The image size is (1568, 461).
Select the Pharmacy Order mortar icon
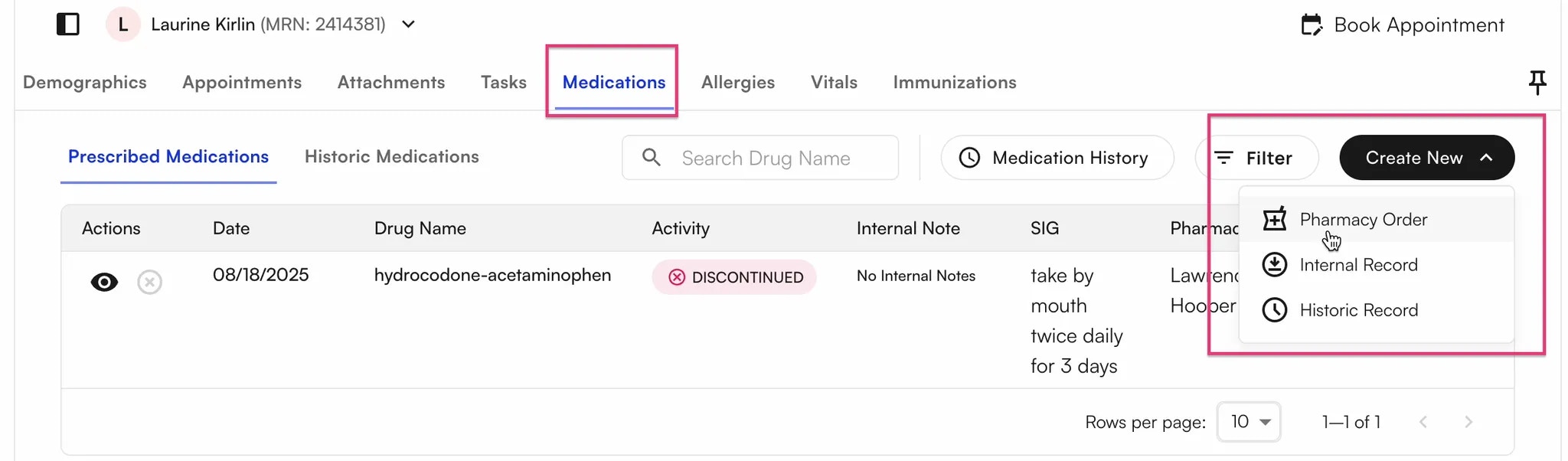[1275, 219]
